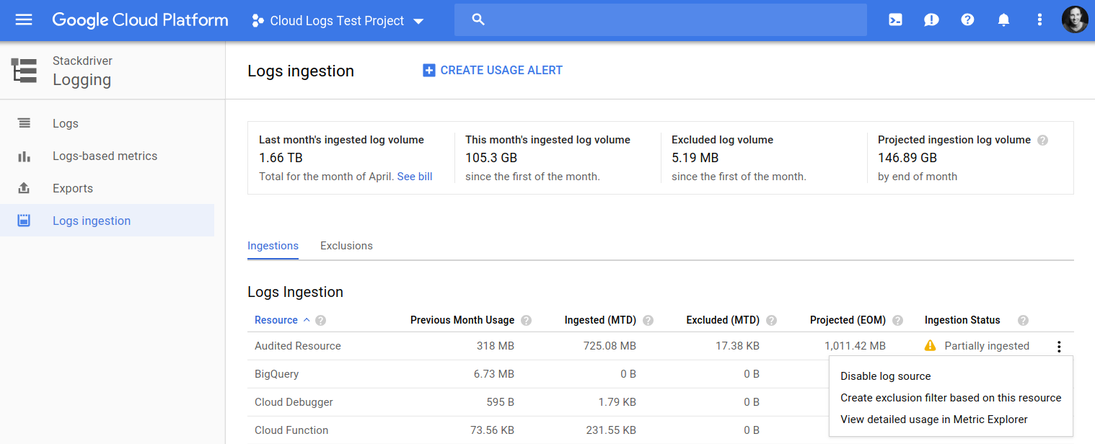This screenshot has width=1095, height=444.
Task: Select Logs ingestion in the sidebar
Action: (107, 221)
